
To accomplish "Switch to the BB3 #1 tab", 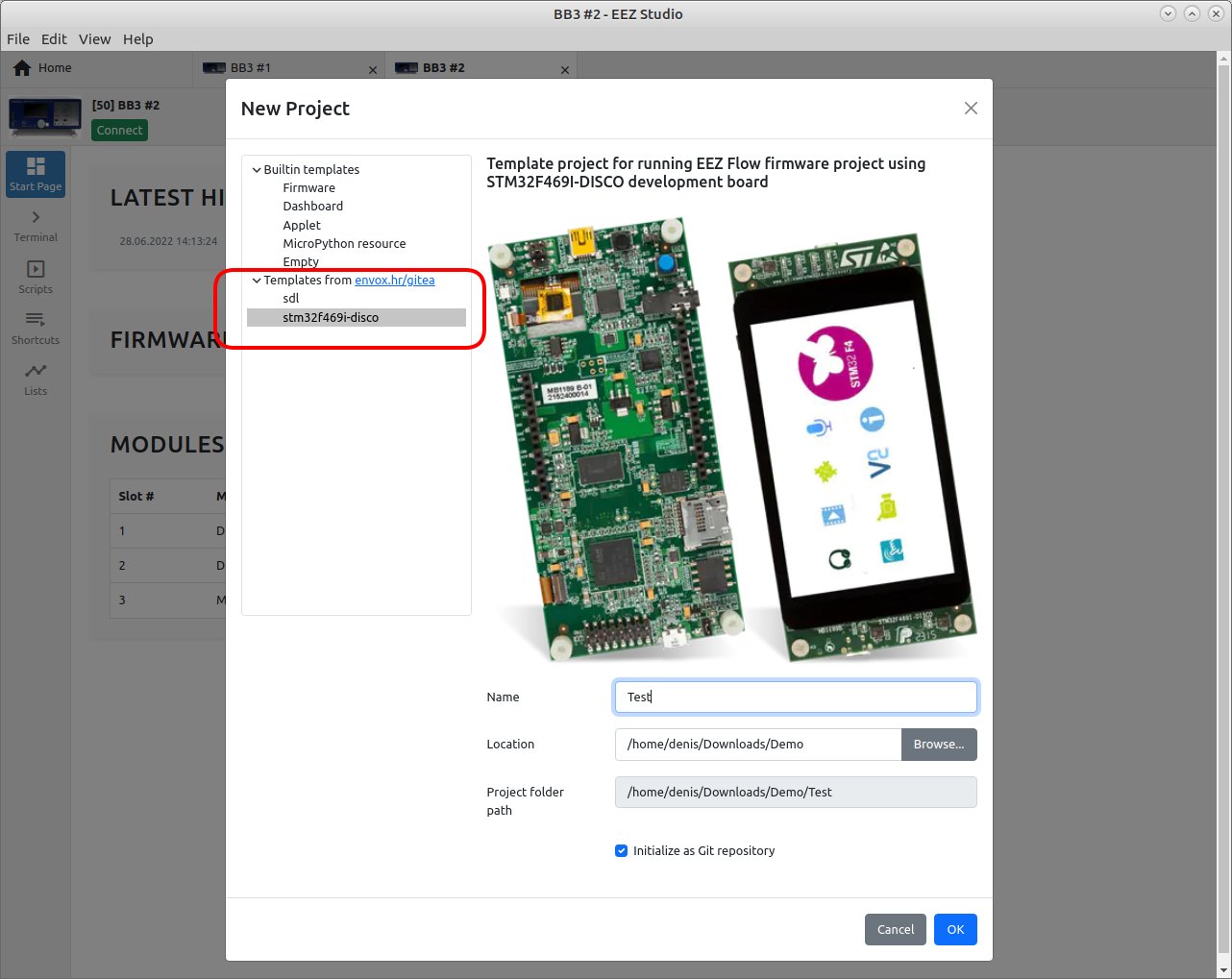I will [288, 68].
